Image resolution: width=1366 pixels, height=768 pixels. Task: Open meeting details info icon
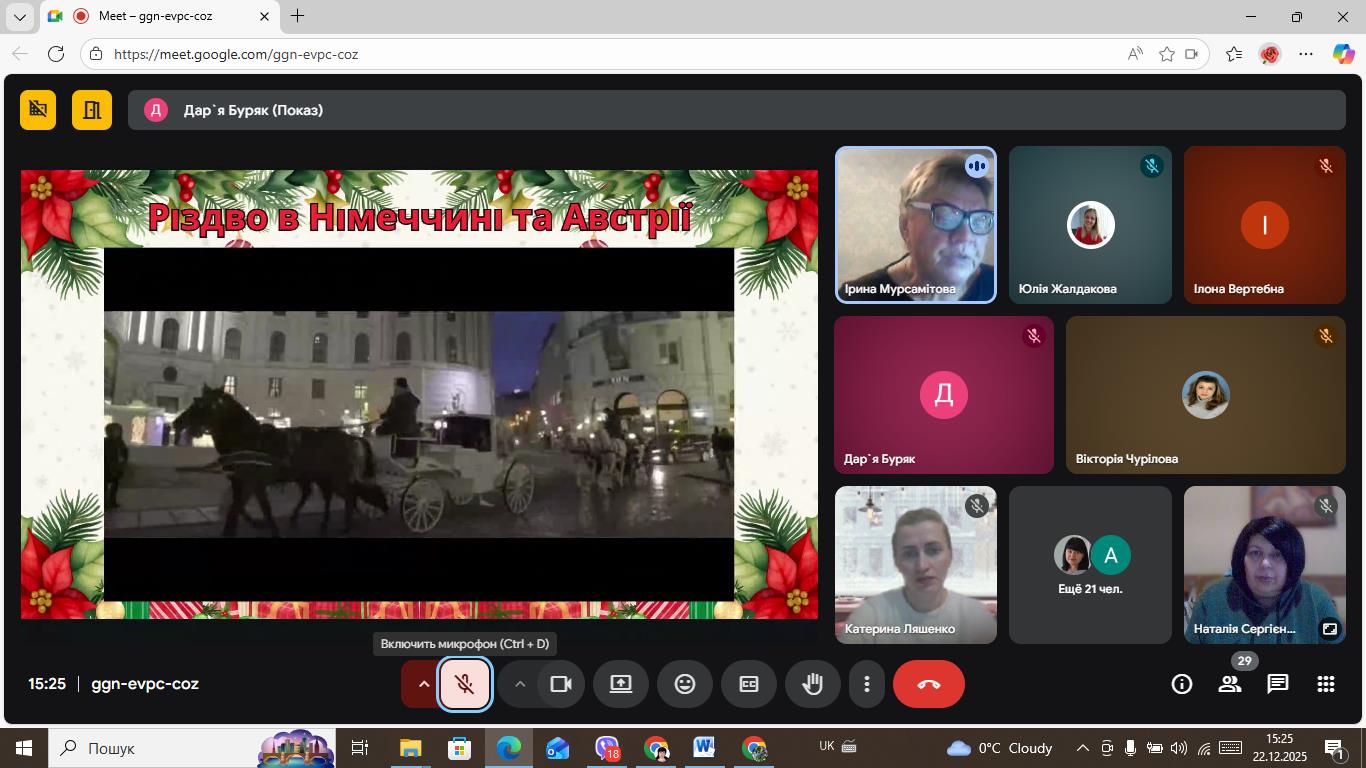tap(1182, 684)
